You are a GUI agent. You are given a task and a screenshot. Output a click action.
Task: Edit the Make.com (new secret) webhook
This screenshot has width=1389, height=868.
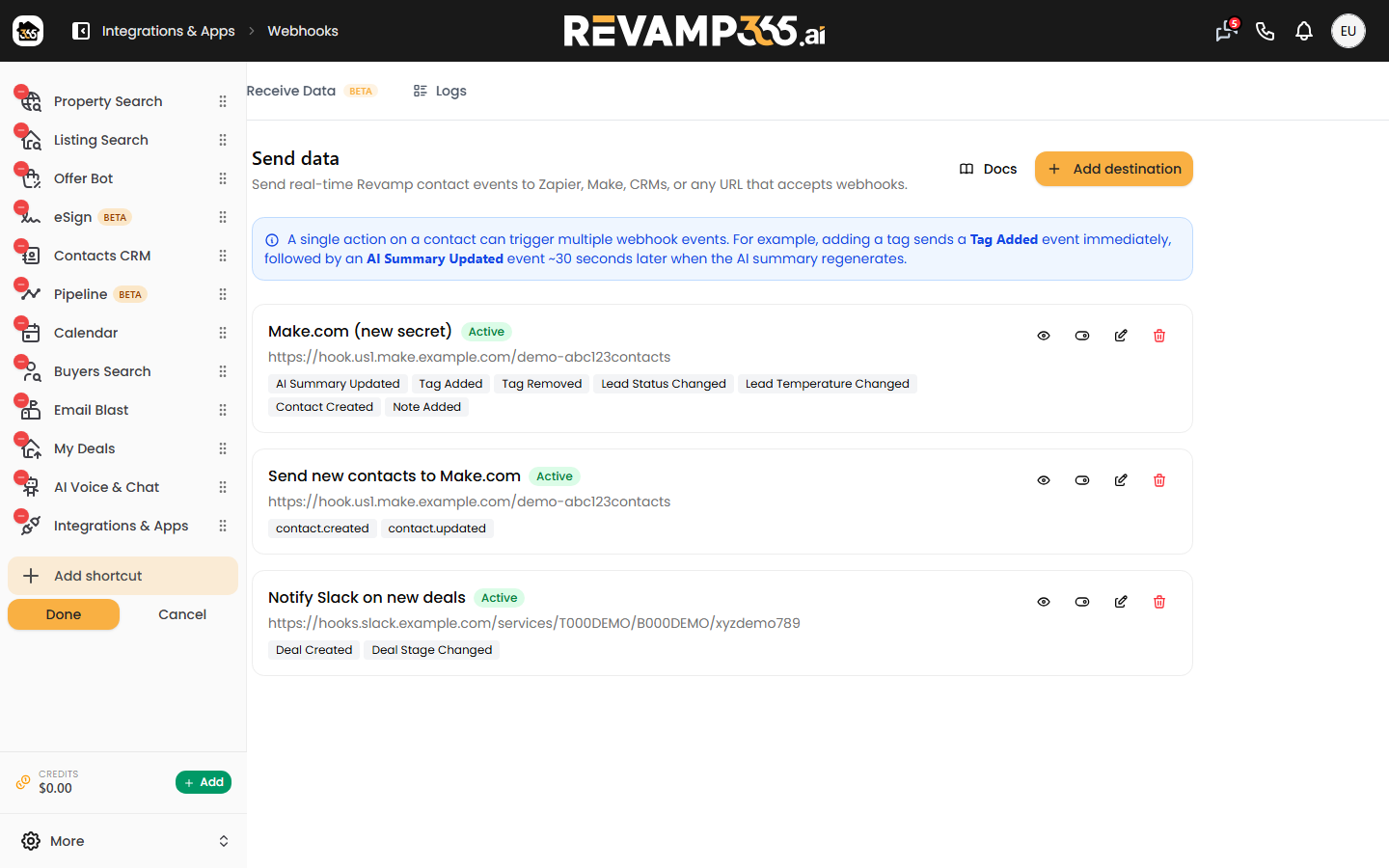1121,336
